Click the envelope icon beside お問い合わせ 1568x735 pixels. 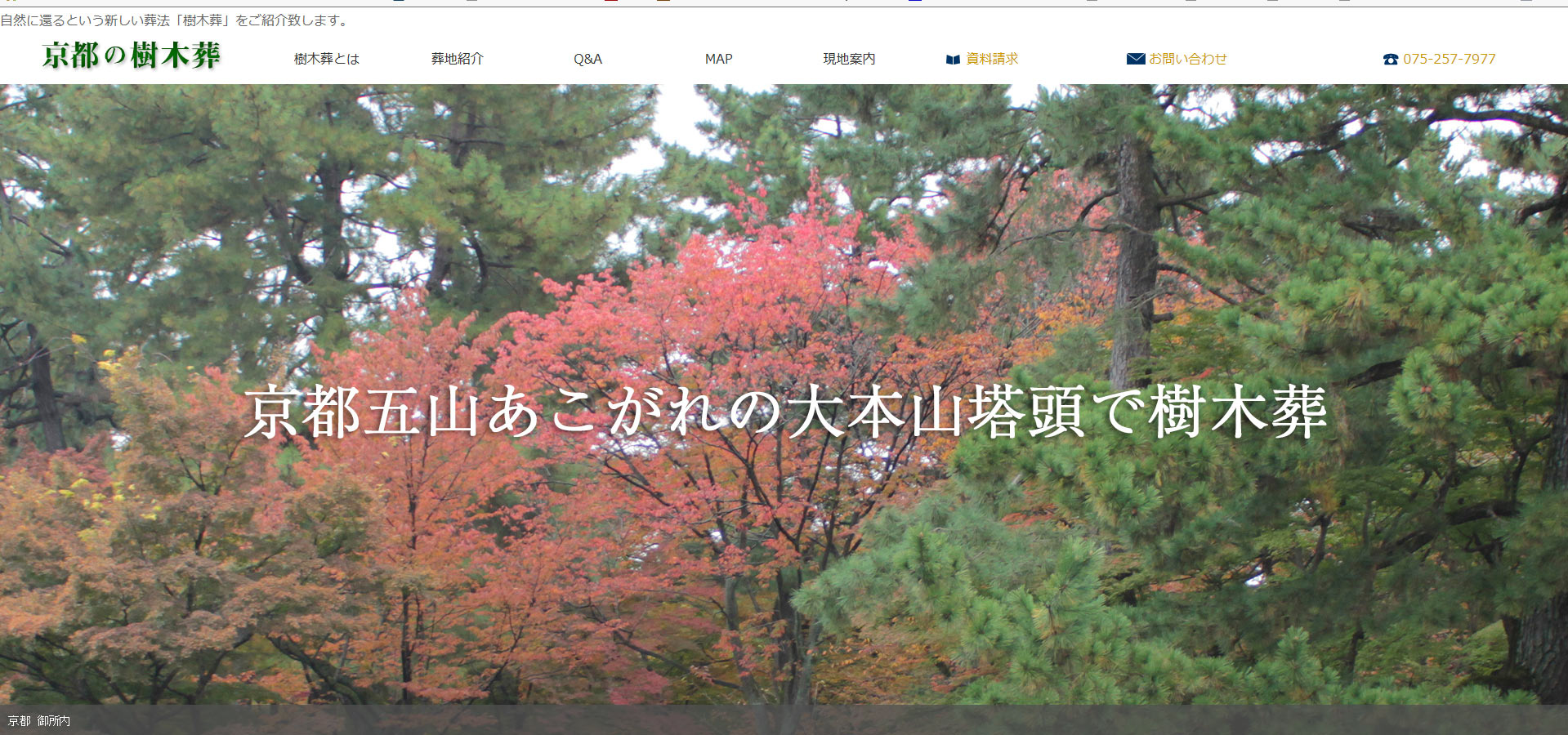tap(1136, 59)
